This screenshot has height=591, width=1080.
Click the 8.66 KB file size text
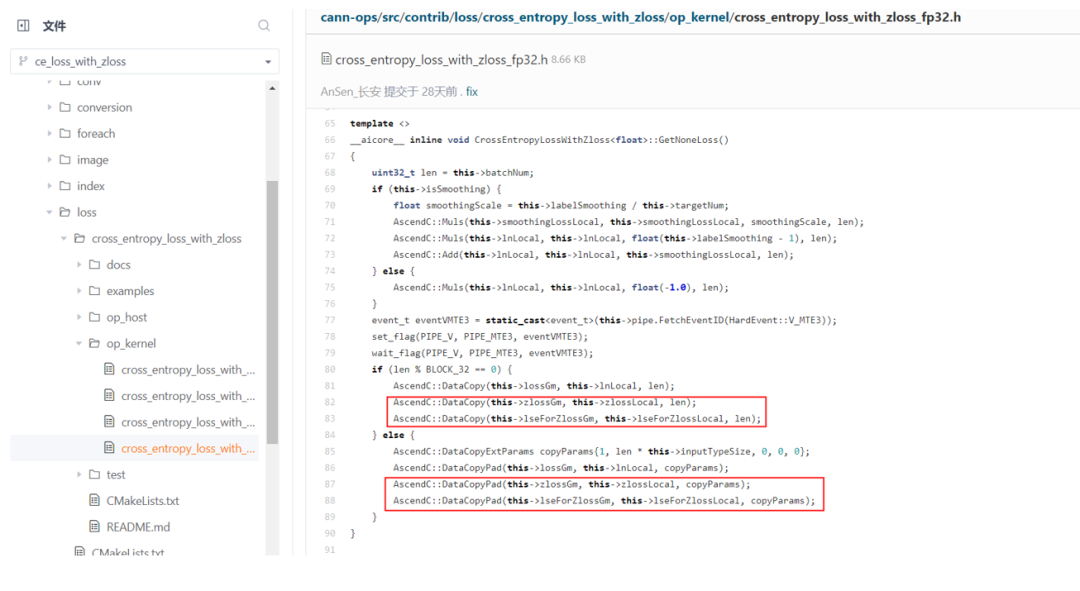click(568, 60)
